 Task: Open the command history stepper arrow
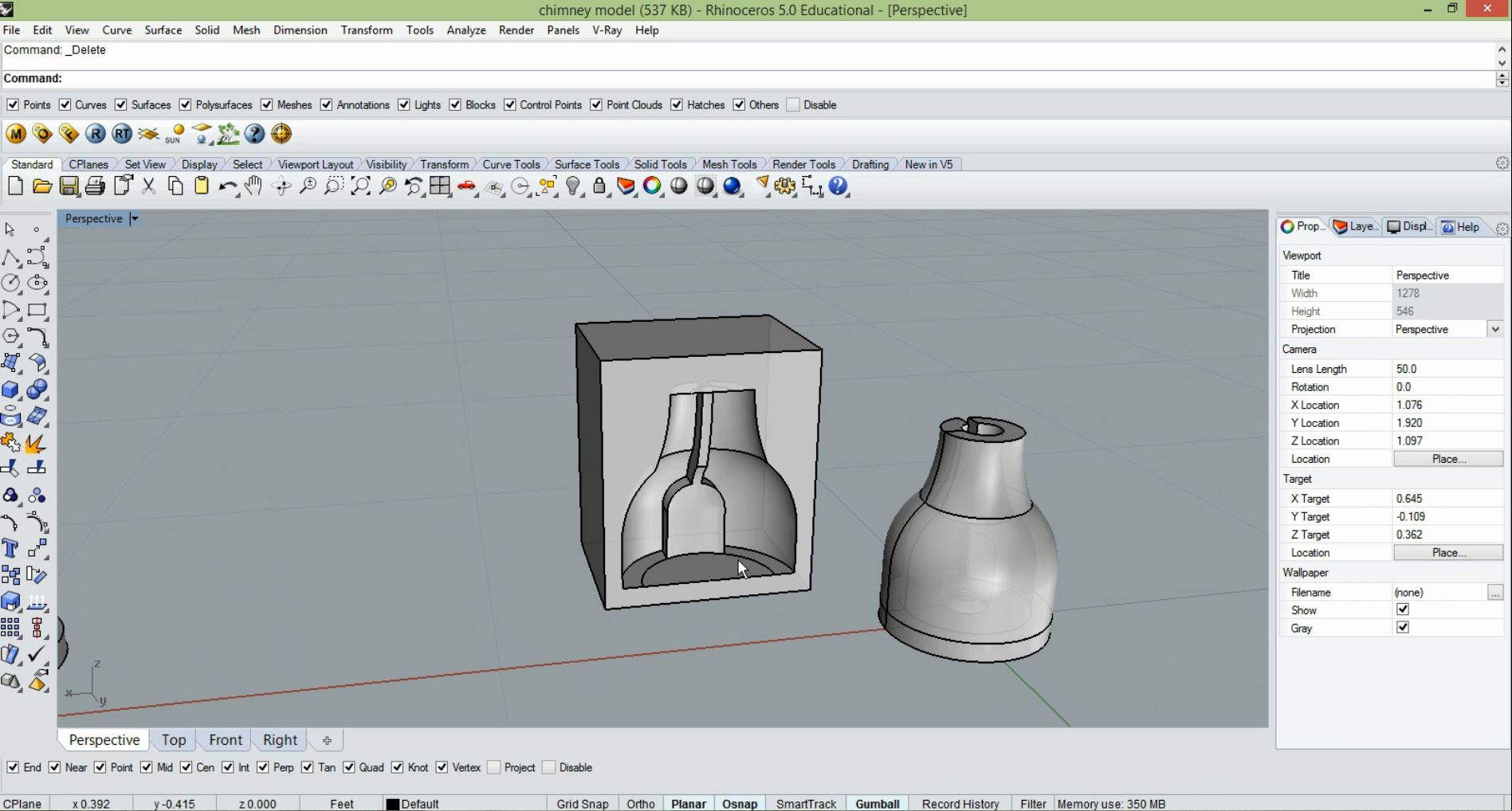point(1502,78)
